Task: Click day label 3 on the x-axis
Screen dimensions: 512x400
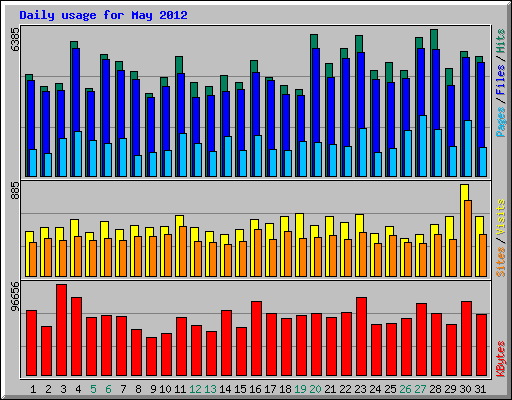Action: 63,389
